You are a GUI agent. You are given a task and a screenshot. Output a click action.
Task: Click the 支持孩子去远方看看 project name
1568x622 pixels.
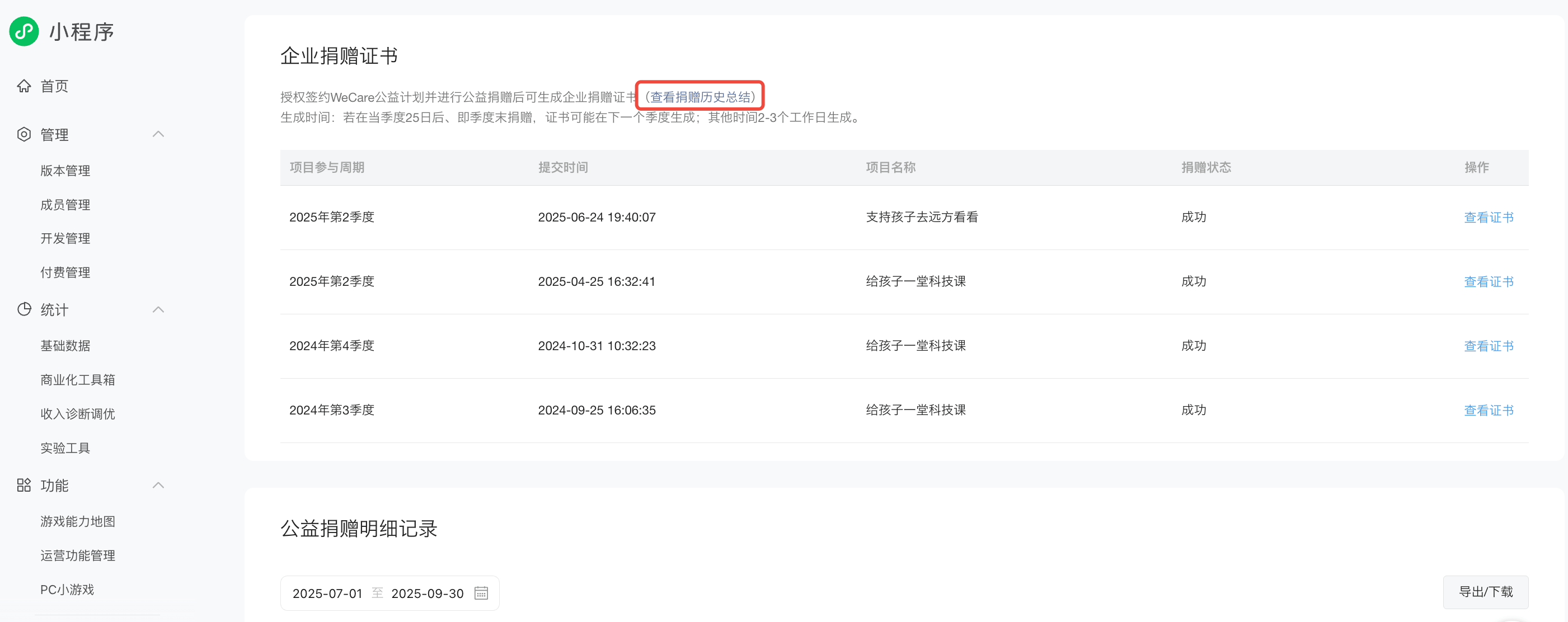(x=922, y=217)
